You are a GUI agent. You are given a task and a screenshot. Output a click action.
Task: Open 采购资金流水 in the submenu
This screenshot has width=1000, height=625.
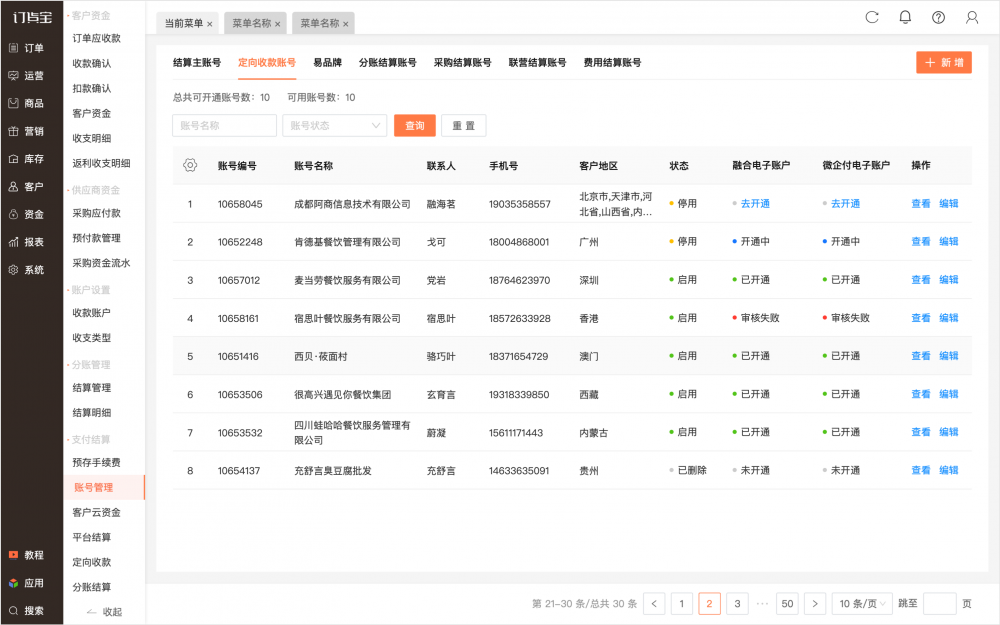tap(101, 263)
